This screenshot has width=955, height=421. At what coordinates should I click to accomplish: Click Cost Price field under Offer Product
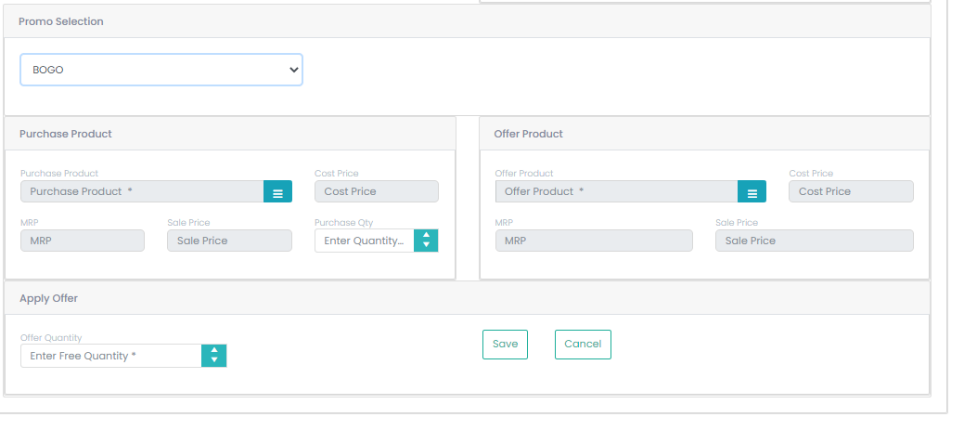coord(851,191)
